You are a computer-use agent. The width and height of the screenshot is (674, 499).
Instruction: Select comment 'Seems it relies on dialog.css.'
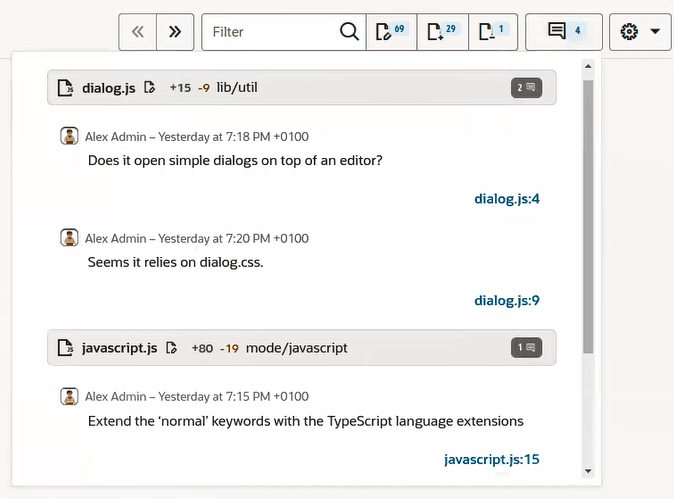coord(175,262)
